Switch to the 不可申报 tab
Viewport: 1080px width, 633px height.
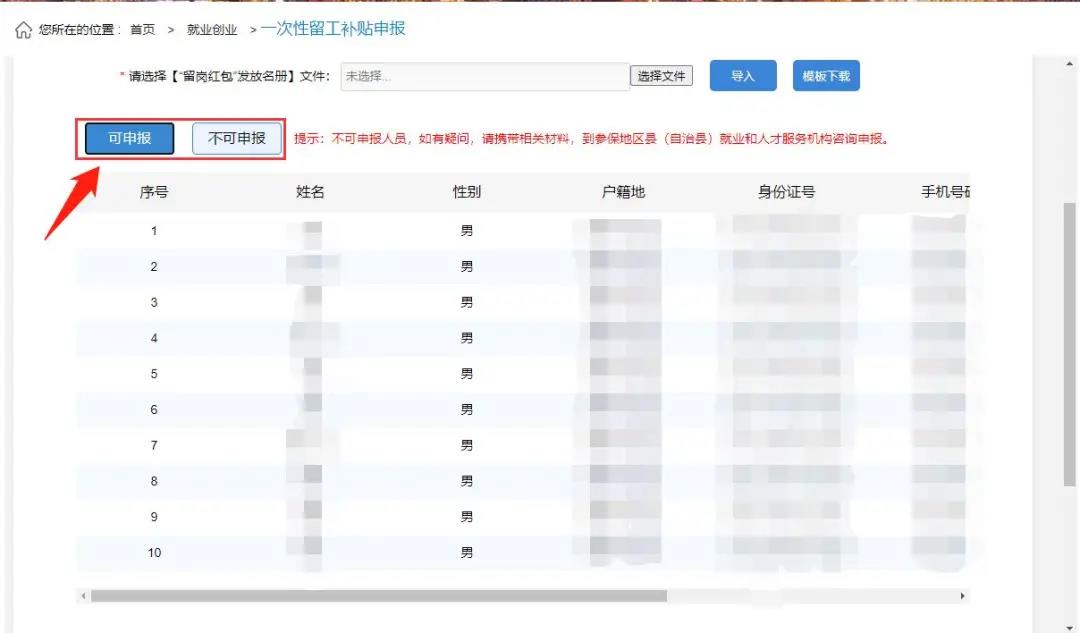(236, 139)
